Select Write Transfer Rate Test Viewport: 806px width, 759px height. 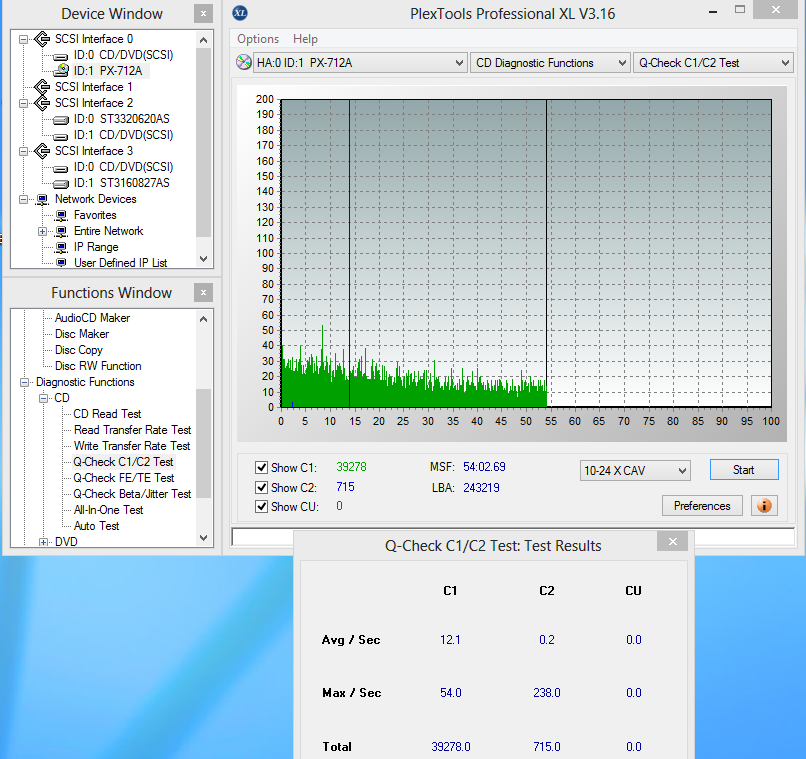pos(132,446)
